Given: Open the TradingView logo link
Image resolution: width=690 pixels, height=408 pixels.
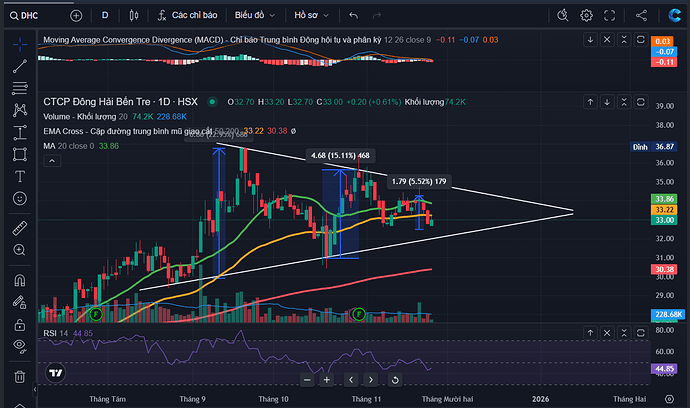Looking at the screenshot, I should coord(55,373).
